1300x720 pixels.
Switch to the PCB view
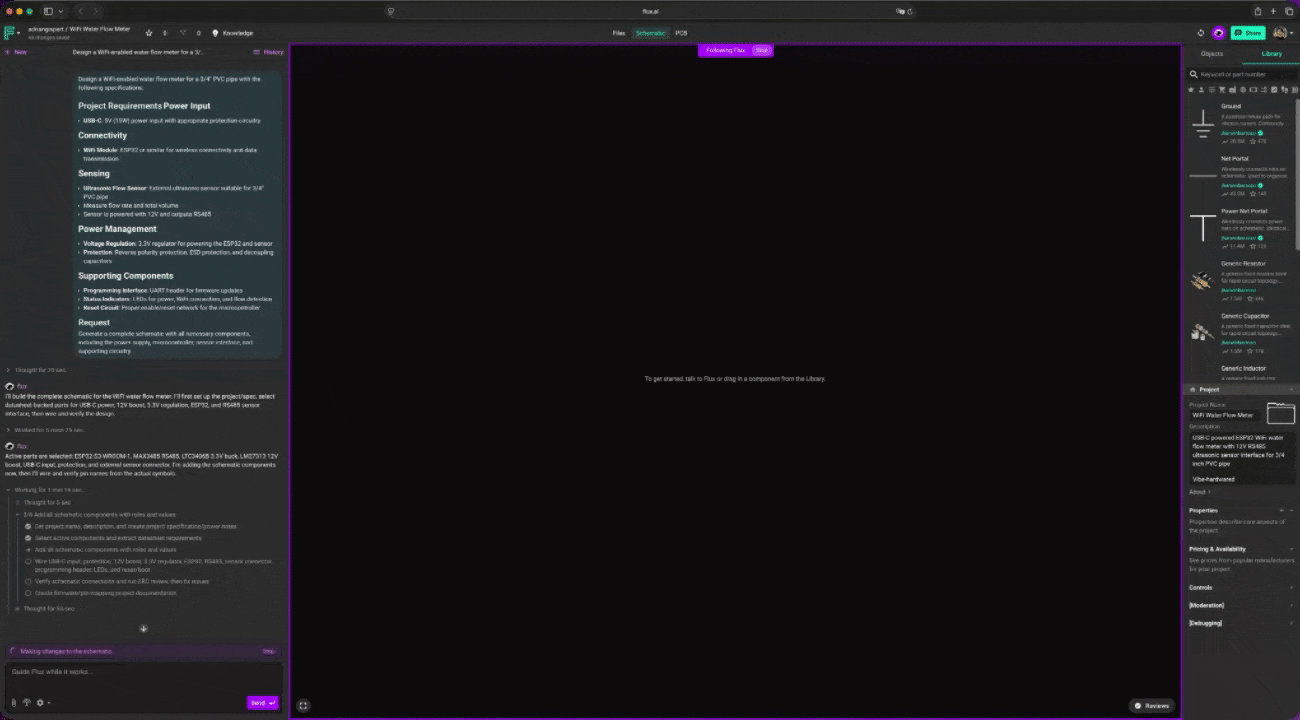point(681,33)
